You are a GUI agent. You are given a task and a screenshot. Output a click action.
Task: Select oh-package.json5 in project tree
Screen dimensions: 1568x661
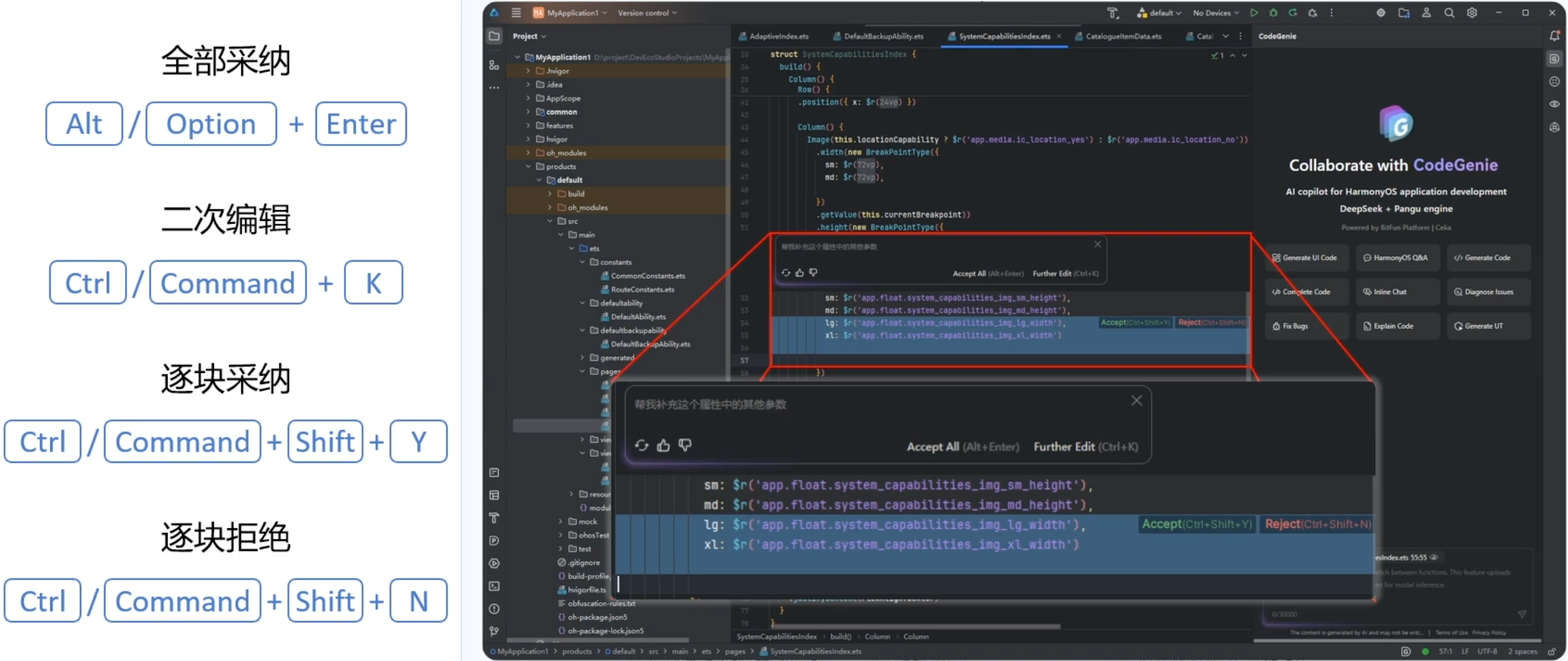coord(592,617)
